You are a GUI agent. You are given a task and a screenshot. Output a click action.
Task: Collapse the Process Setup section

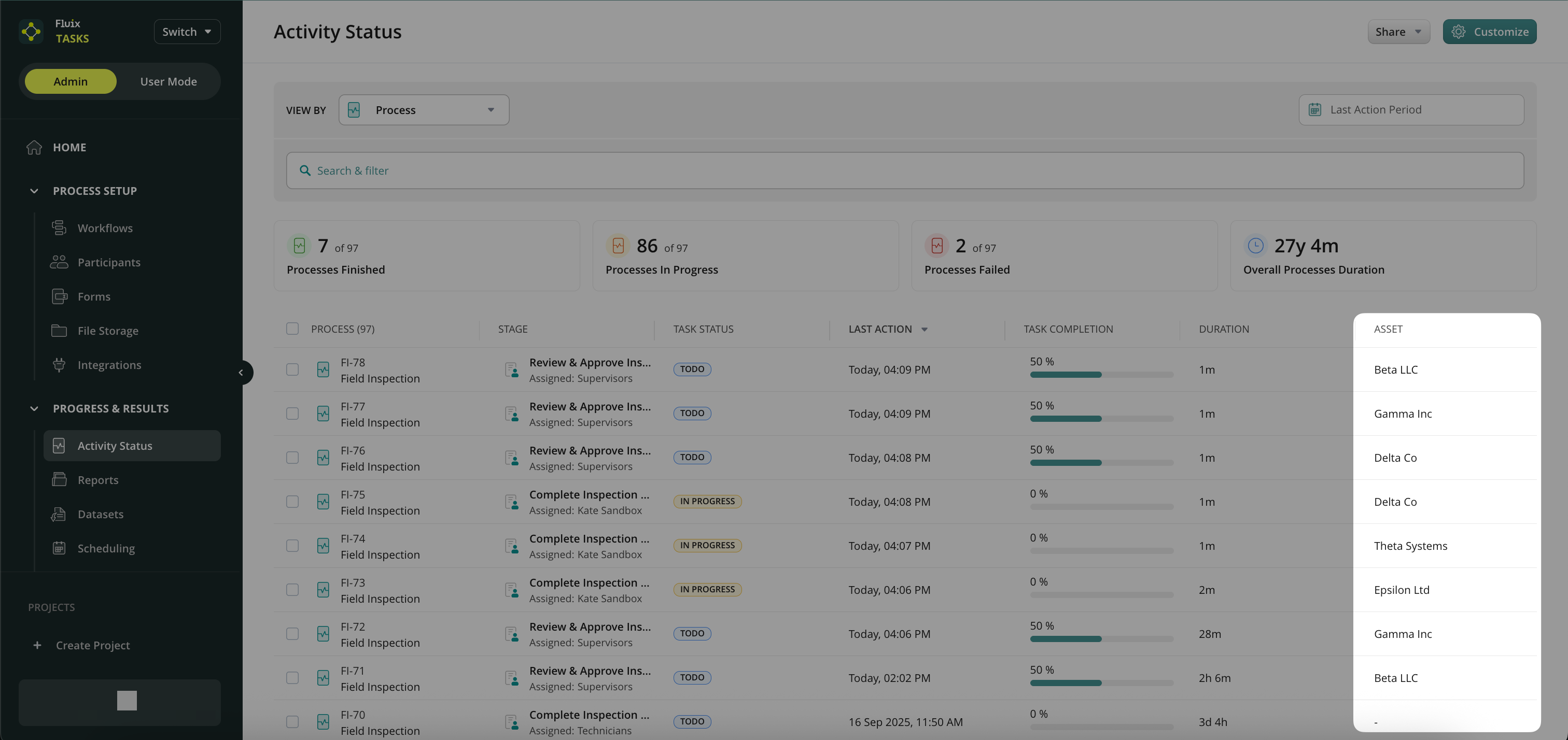pyautogui.click(x=34, y=191)
